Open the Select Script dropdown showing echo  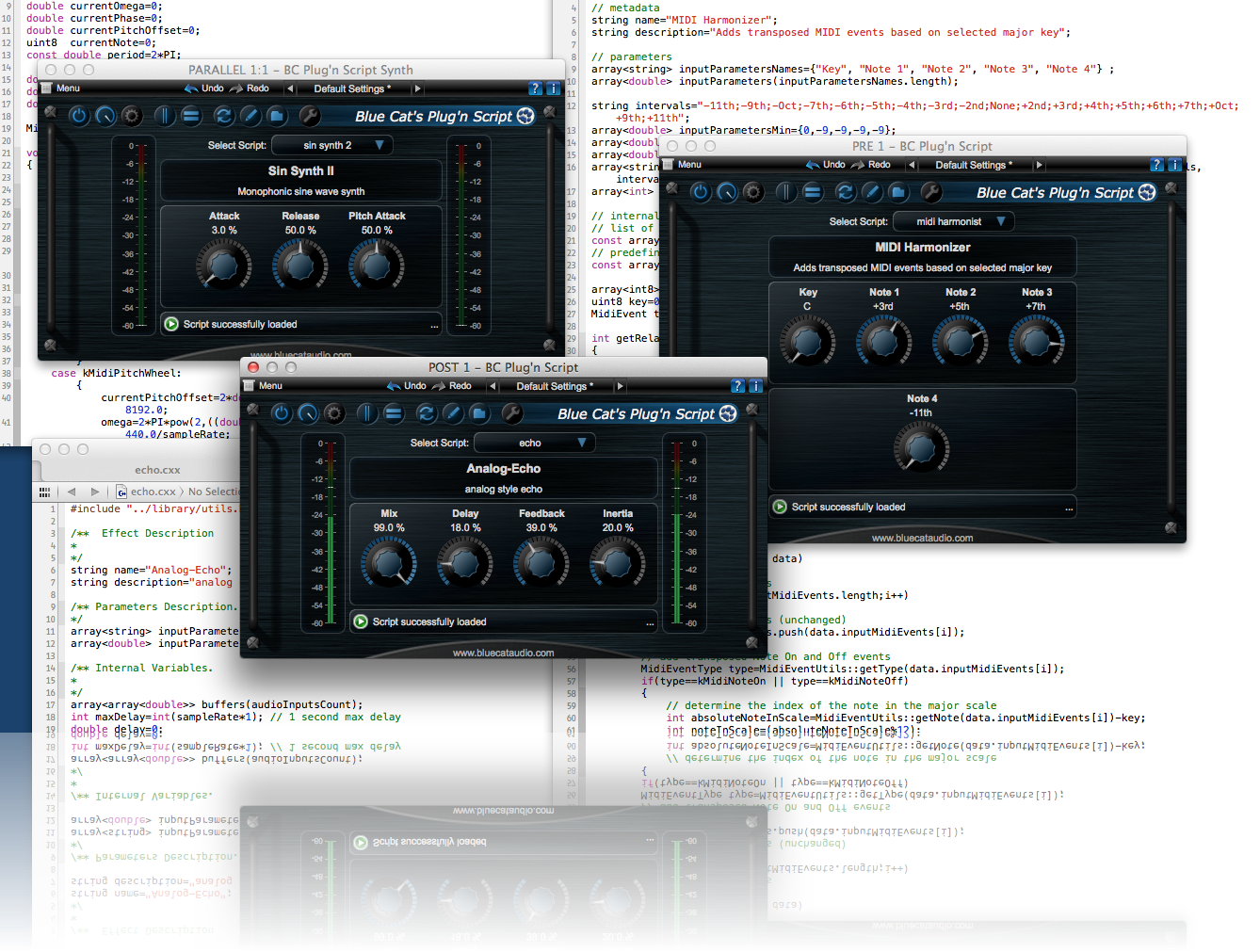pyautogui.click(x=534, y=443)
